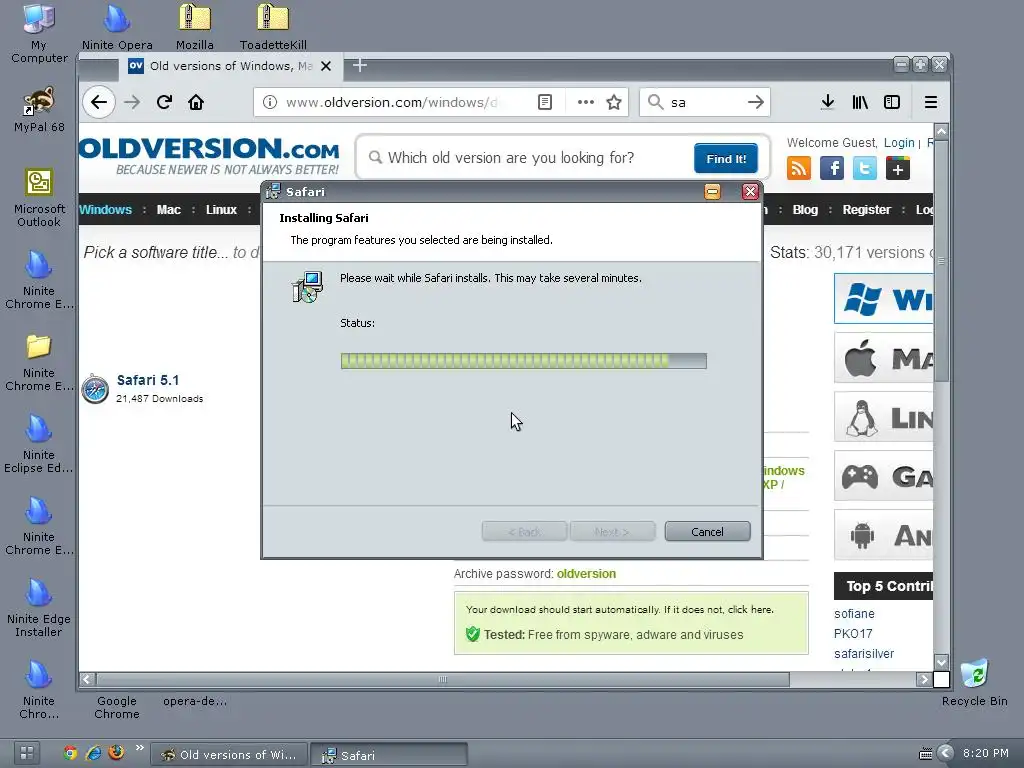This screenshot has width=1024, height=768.
Task: Open Microsoft Outlook desktop icon
Action: pos(39,197)
